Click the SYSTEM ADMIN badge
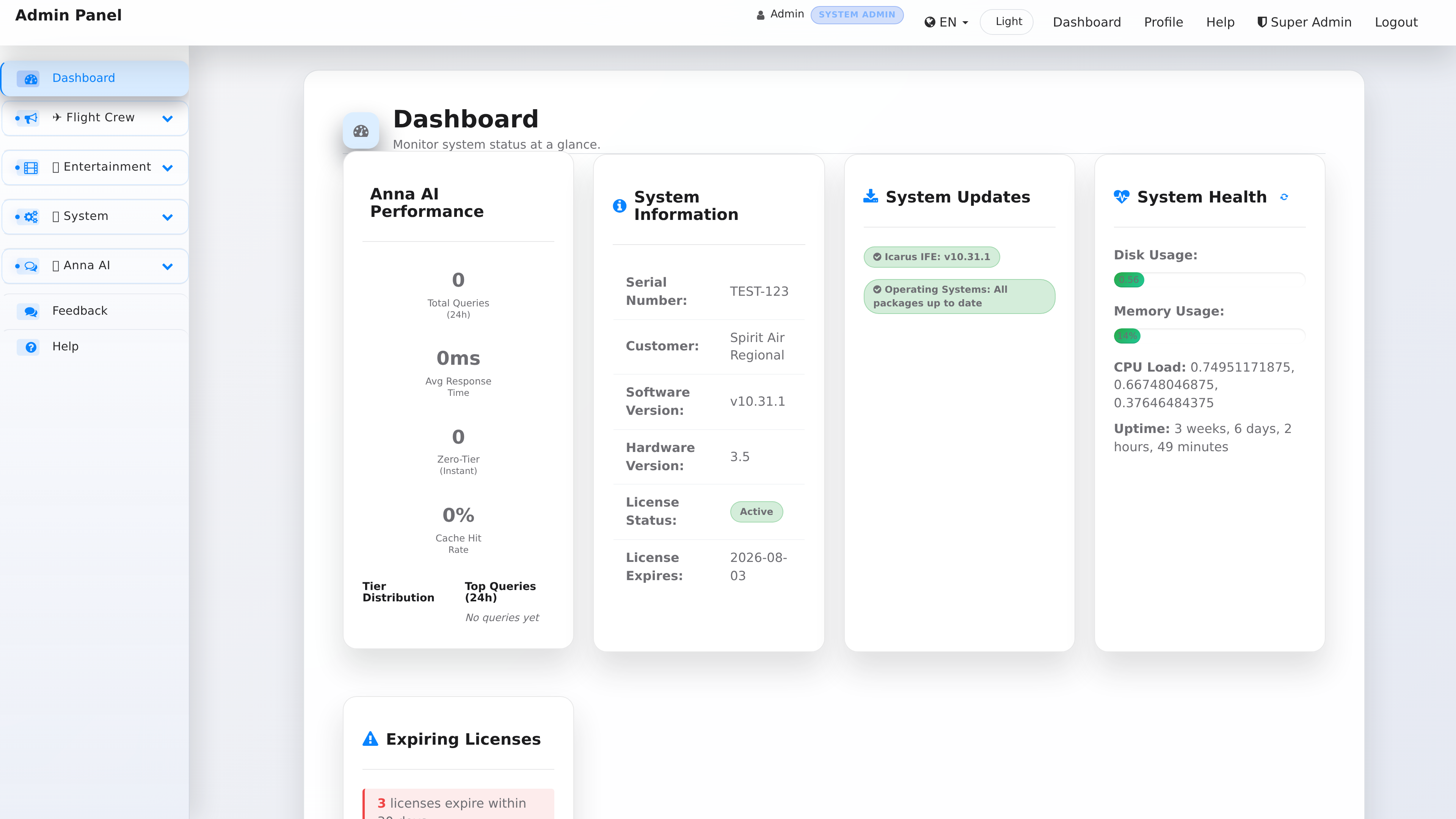Viewport: 1456px width, 819px height. [857, 15]
